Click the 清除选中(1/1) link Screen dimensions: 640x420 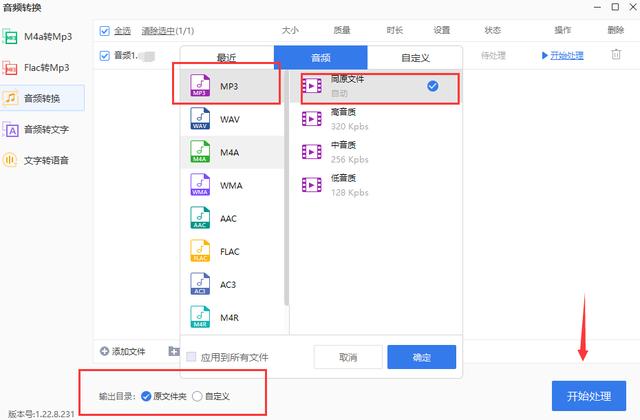pos(168,31)
